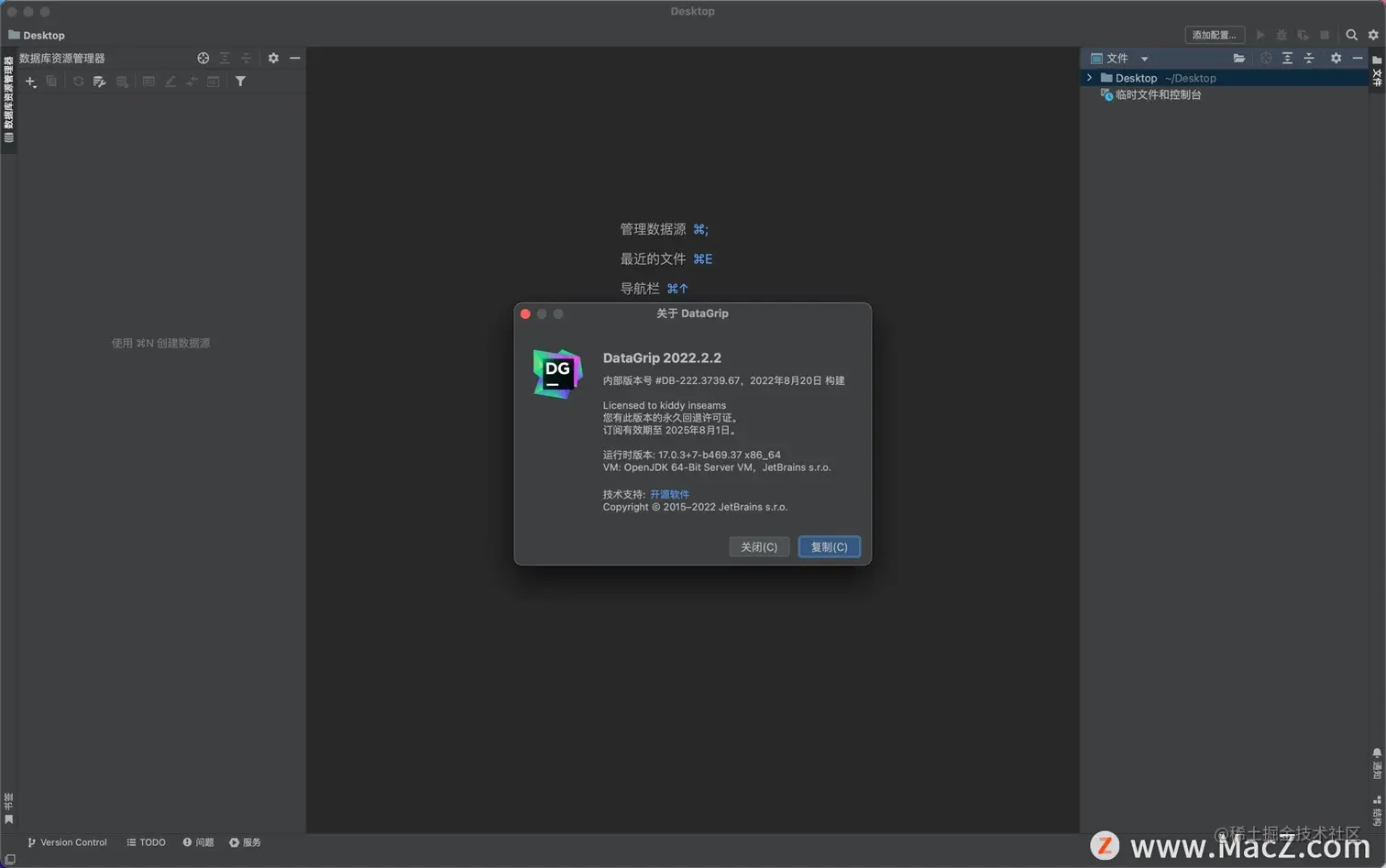1386x868 pixels.
Task: Toggle the 文件 vertical tab on right edge
Action: click(1377, 71)
